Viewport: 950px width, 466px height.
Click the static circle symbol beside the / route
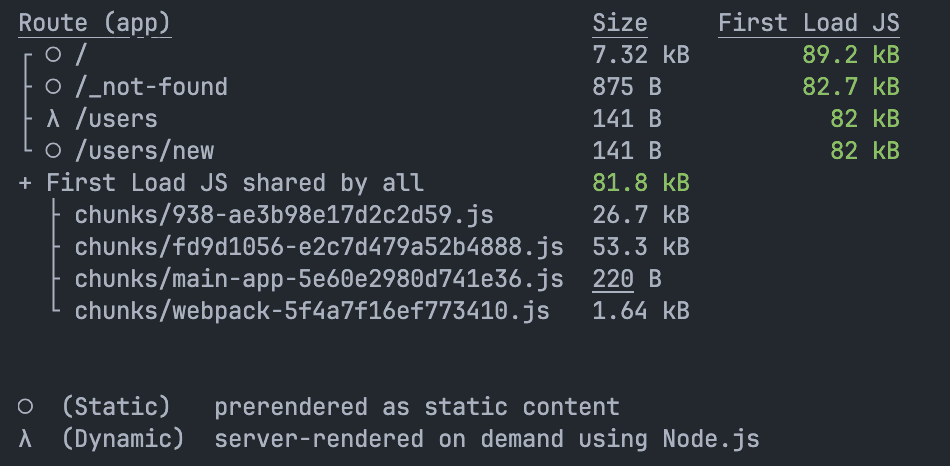(x=53, y=55)
